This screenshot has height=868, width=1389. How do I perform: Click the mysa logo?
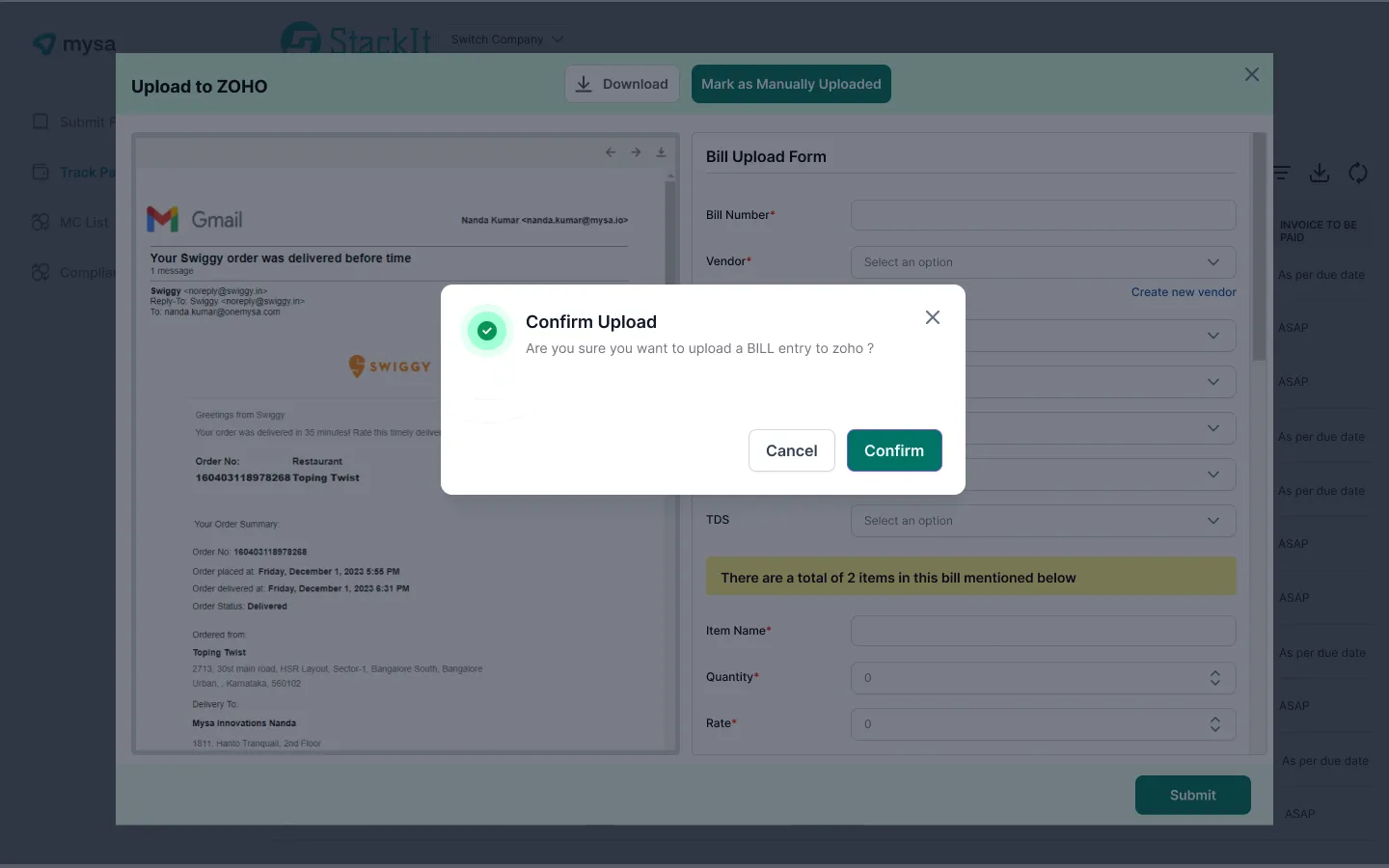[x=74, y=44]
